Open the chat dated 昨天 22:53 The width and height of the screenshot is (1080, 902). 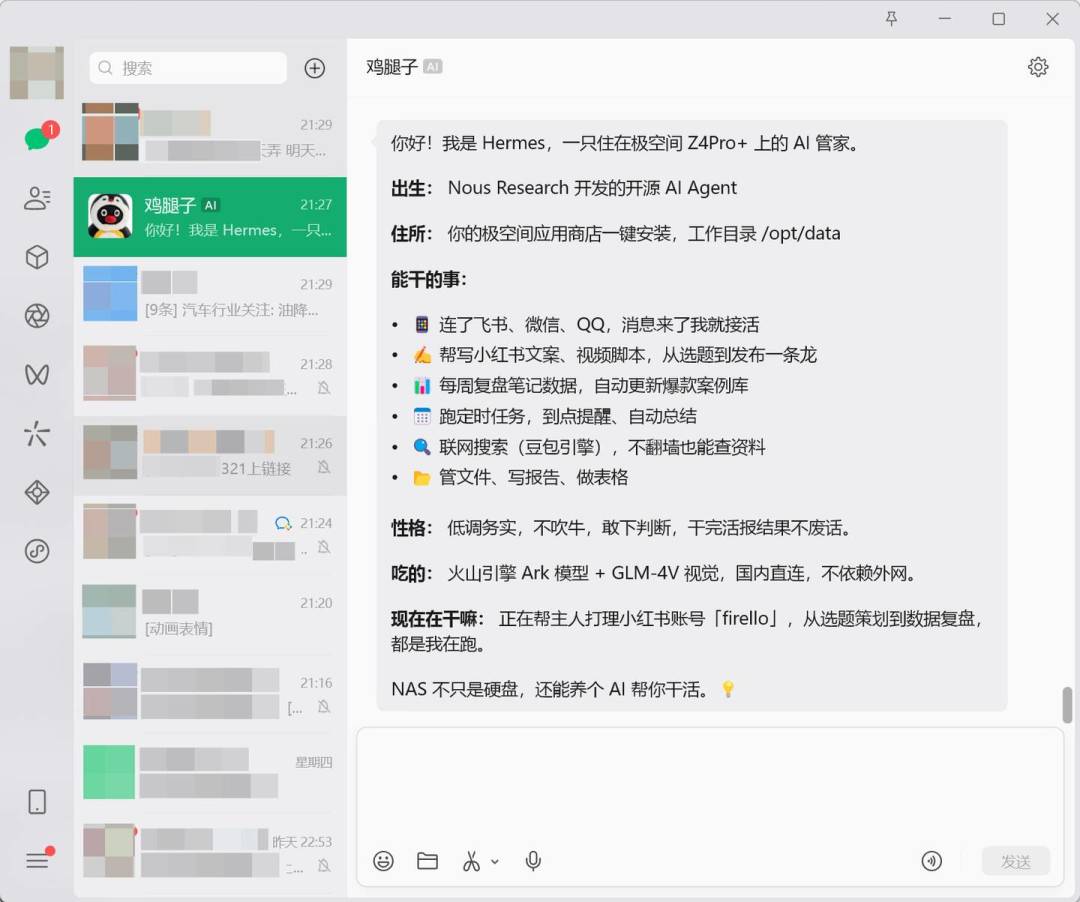click(210, 854)
